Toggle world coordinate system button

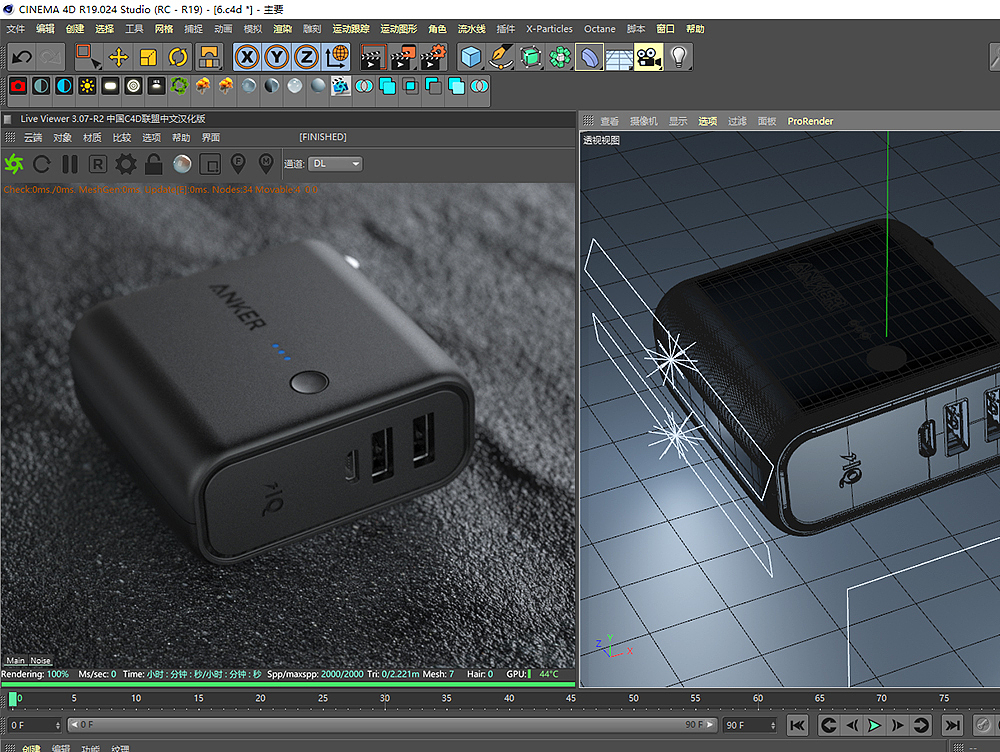(337, 57)
